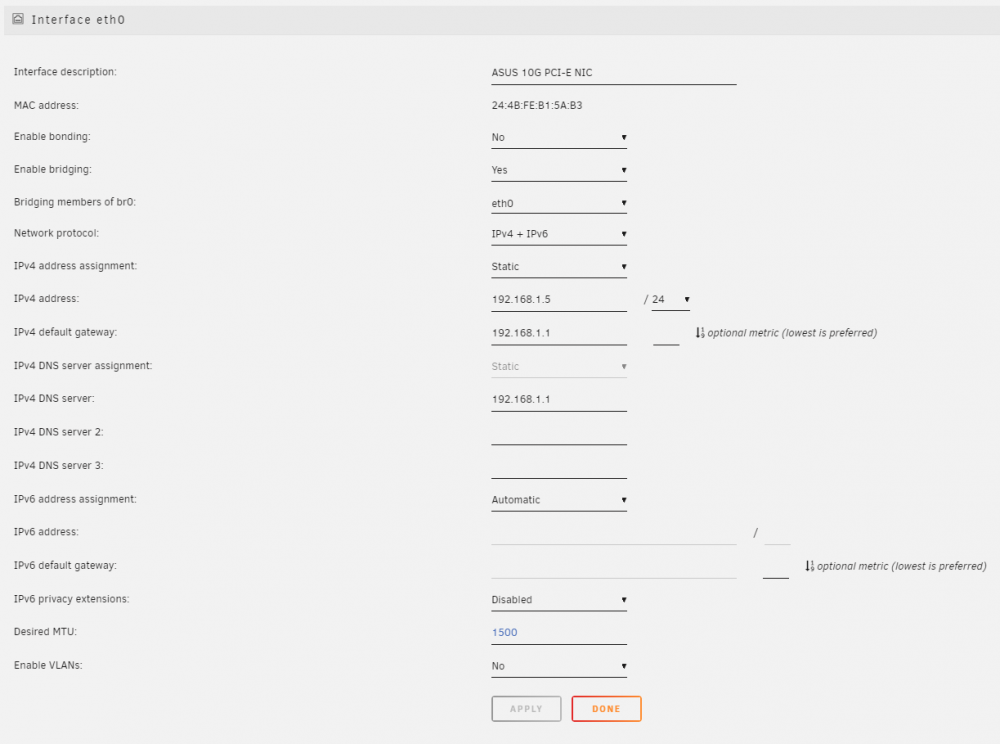Open IPv4 address assignment dropdown
The image size is (1000, 744).
(x=559, y=266)
